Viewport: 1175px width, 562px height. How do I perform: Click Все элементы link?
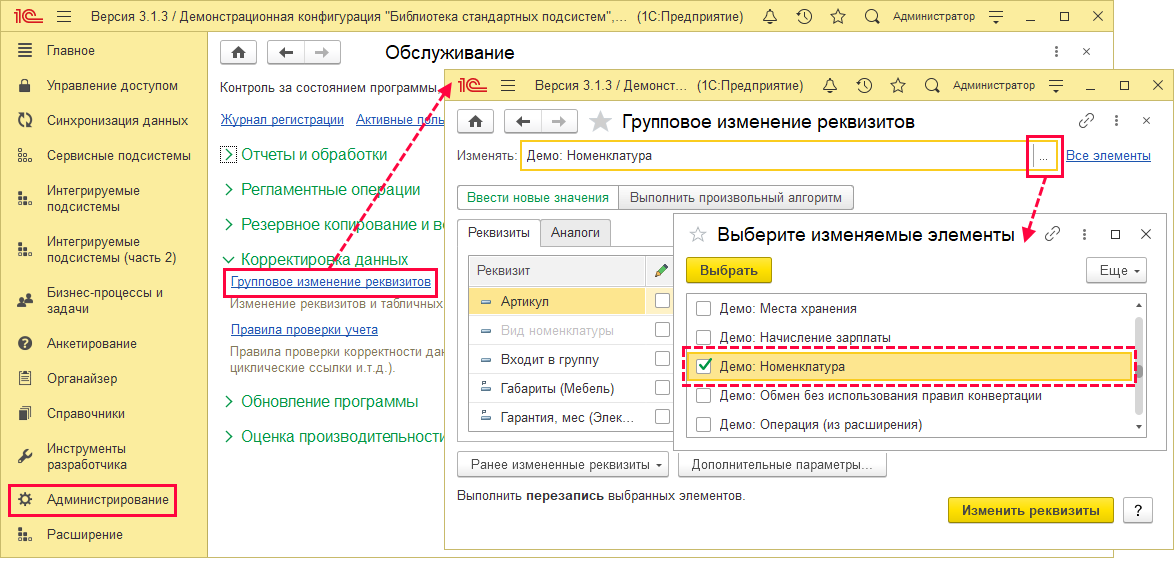pyautogui.click(x=1108, y=156)
